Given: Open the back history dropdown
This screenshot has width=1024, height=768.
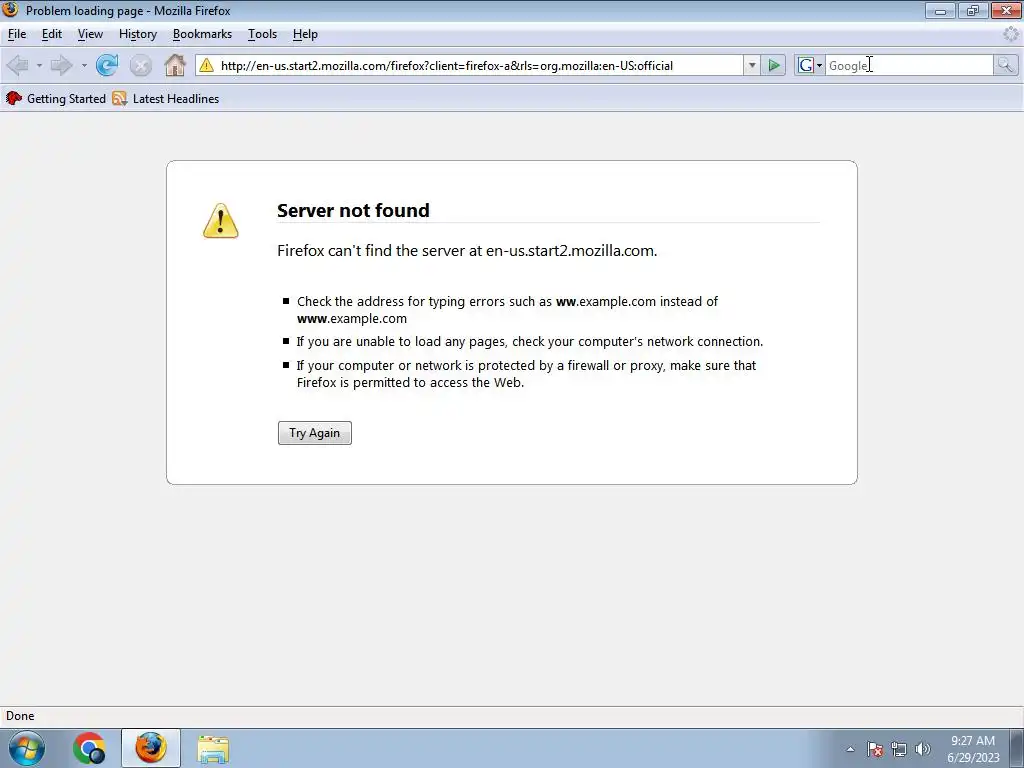Looking at the screenshot, I should tap(39, 65).
